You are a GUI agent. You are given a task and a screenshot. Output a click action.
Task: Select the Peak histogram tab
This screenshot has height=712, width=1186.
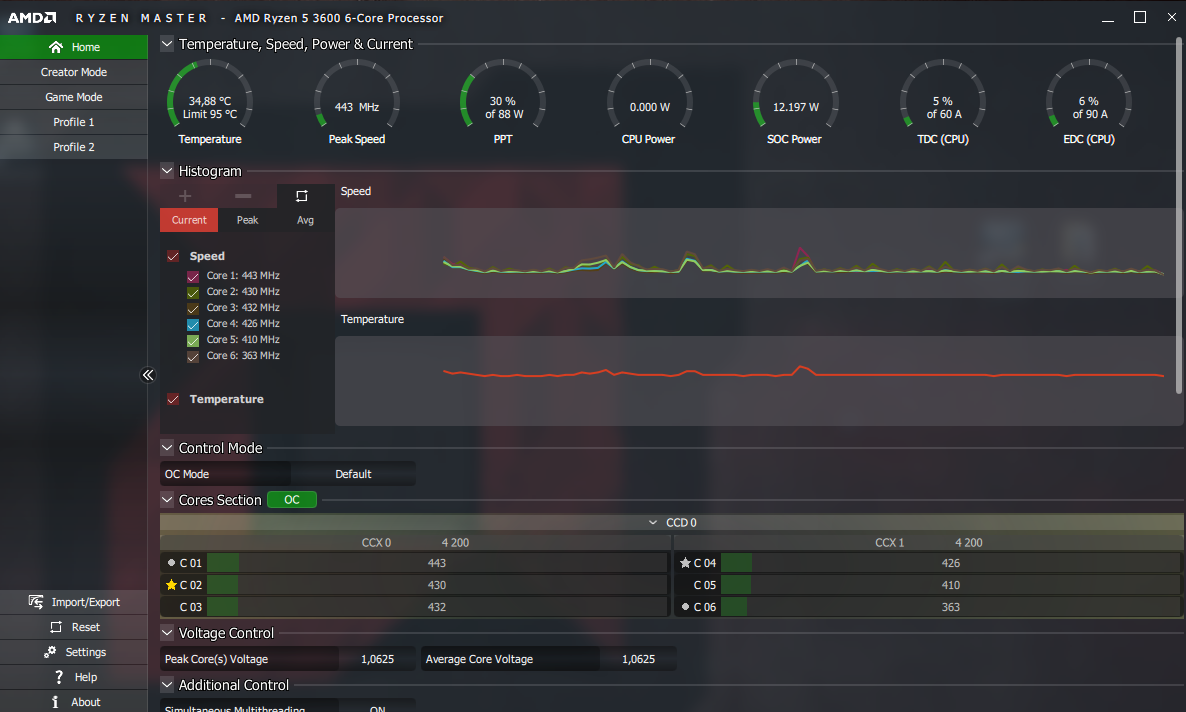click(x=247, y=220)
